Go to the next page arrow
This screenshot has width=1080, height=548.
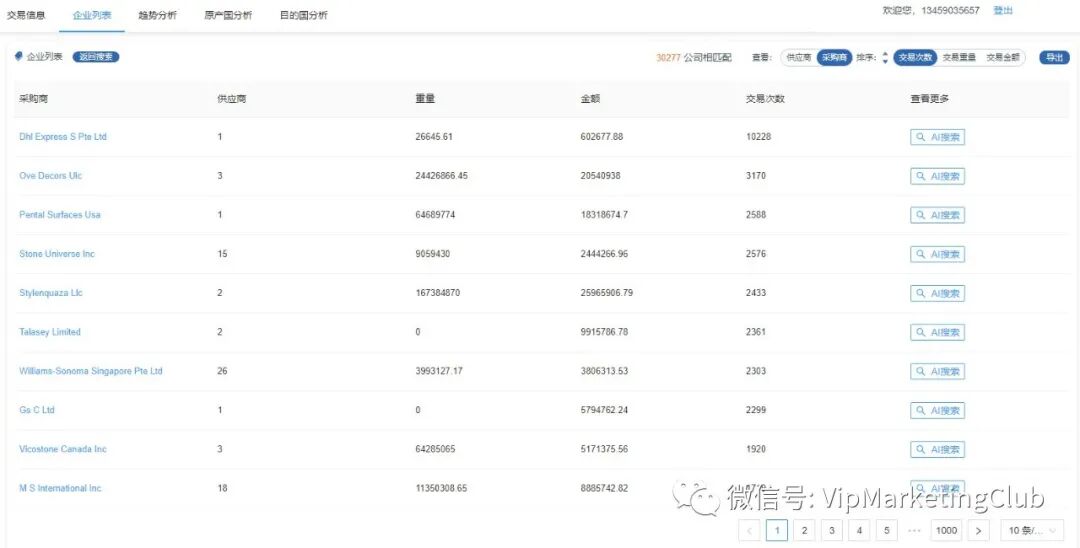click(978, 530)
